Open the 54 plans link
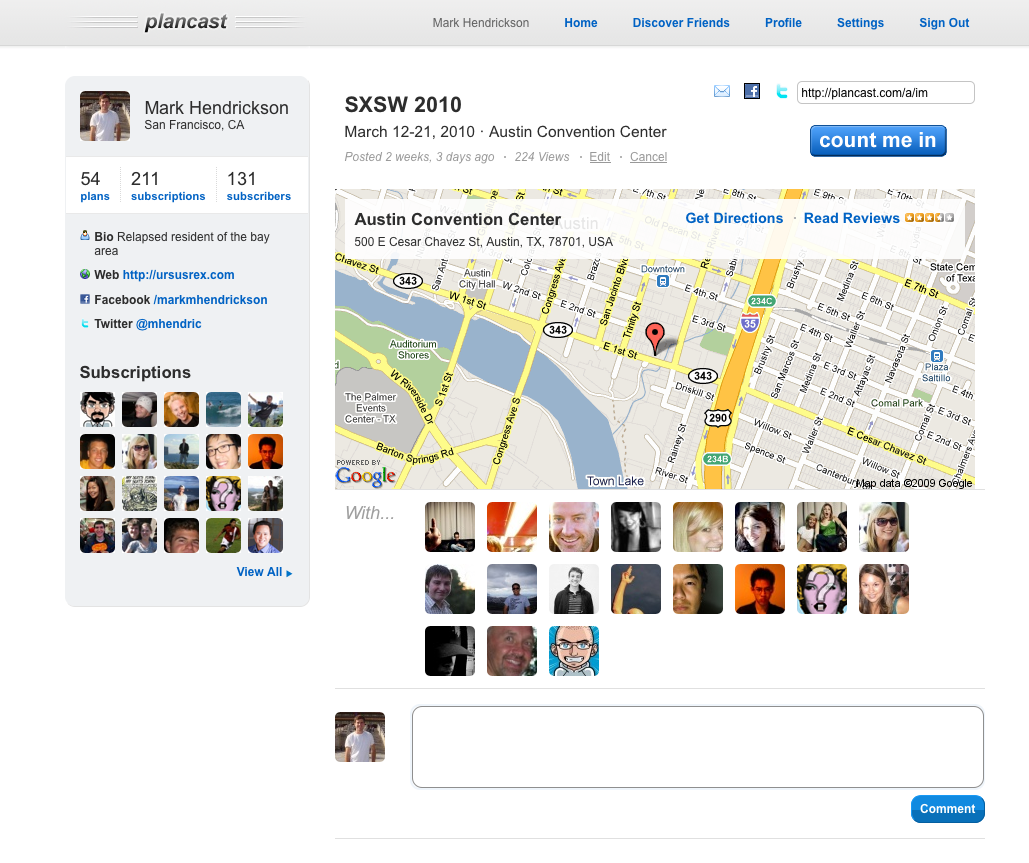This screenshot has height=863, width=1029. tap(94, 186)
